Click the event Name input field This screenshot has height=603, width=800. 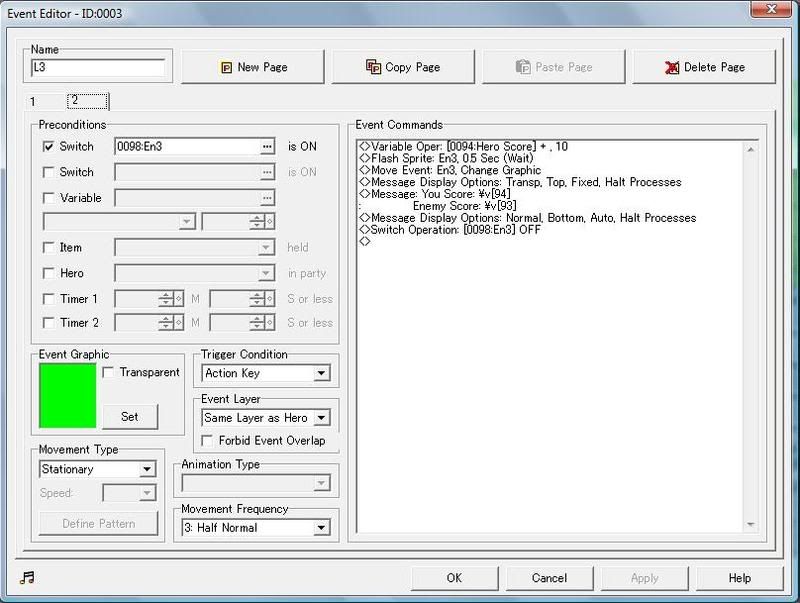pos(98,67)
